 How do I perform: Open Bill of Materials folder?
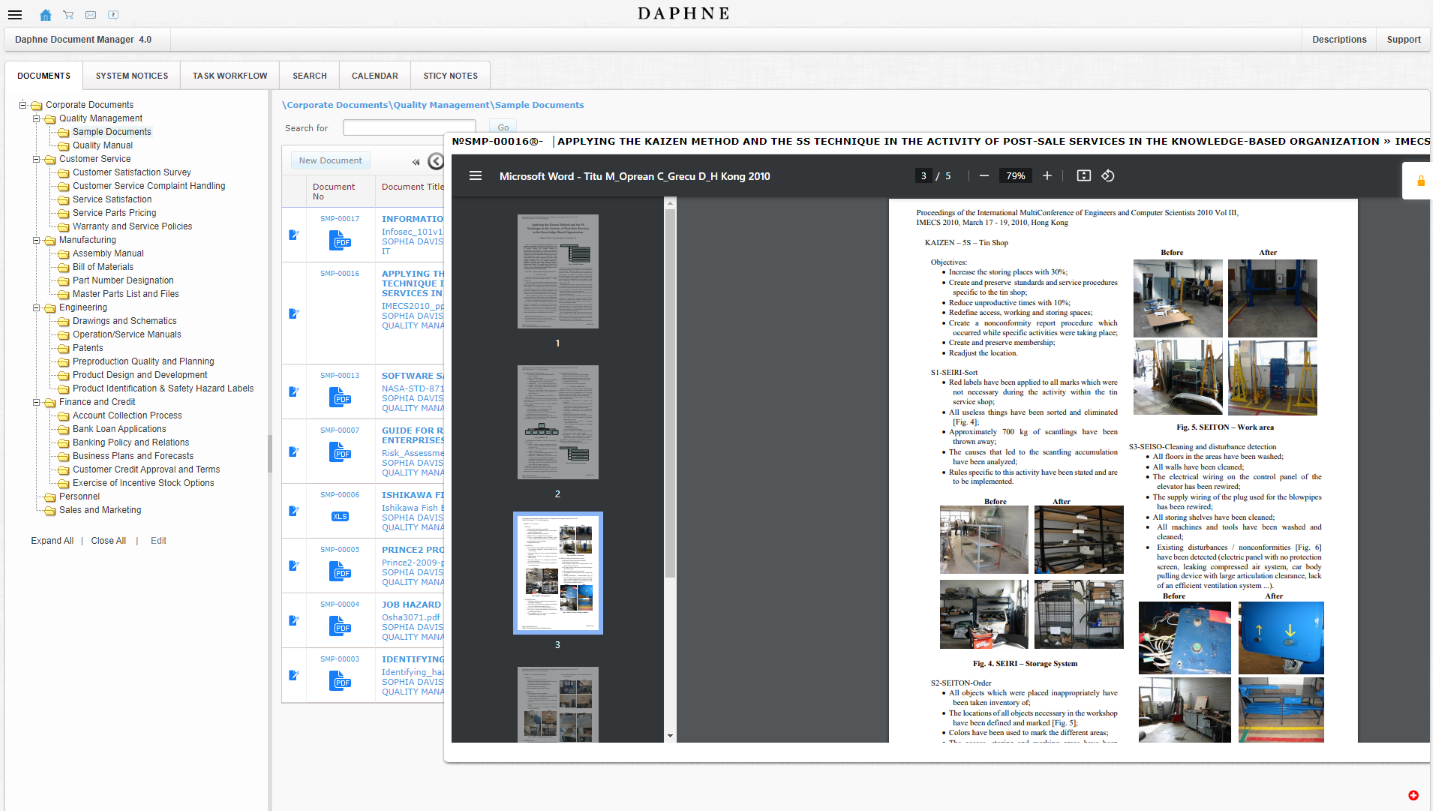point(103,267)
